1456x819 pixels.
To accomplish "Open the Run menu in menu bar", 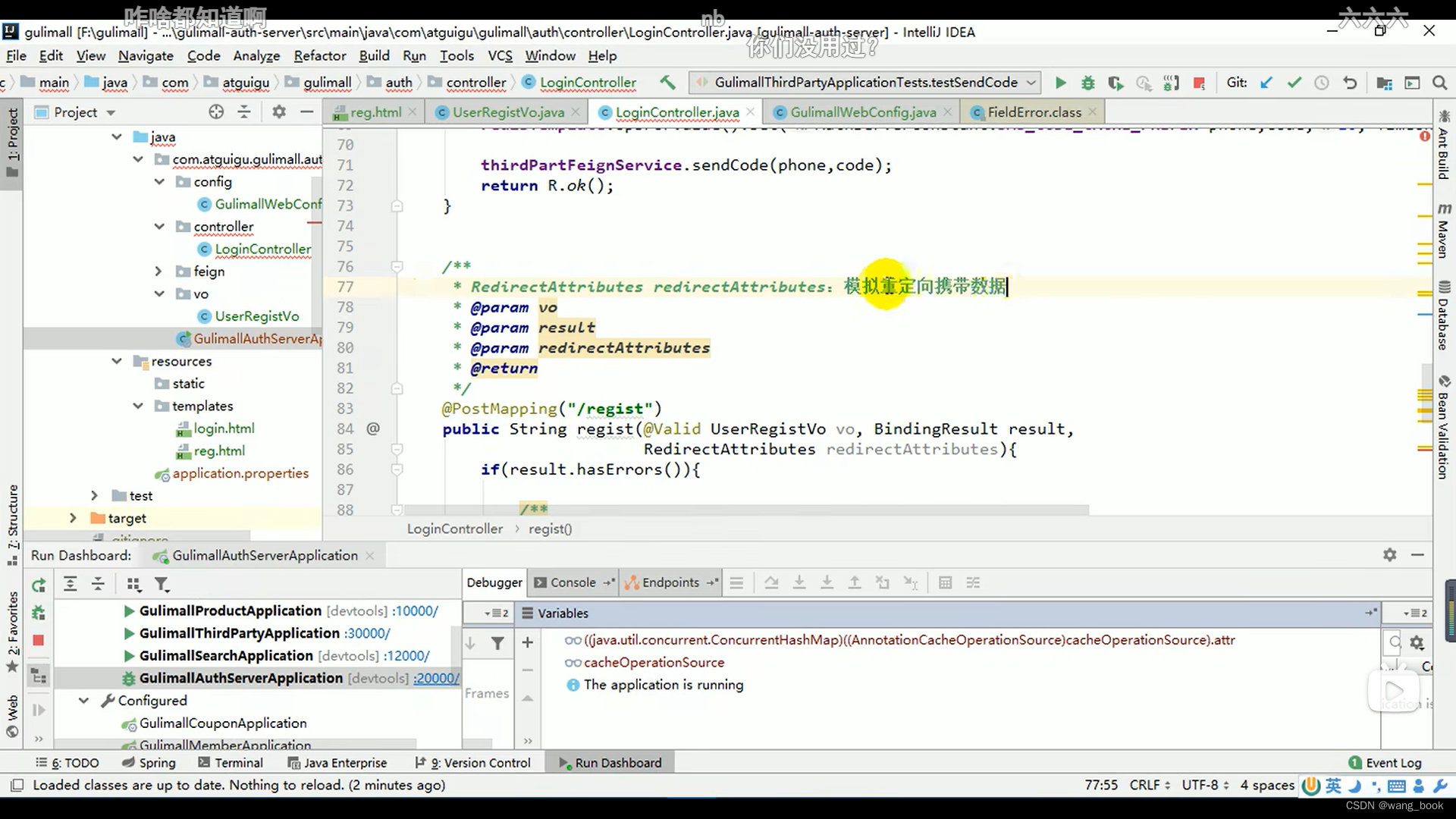I will click(414, 55).
